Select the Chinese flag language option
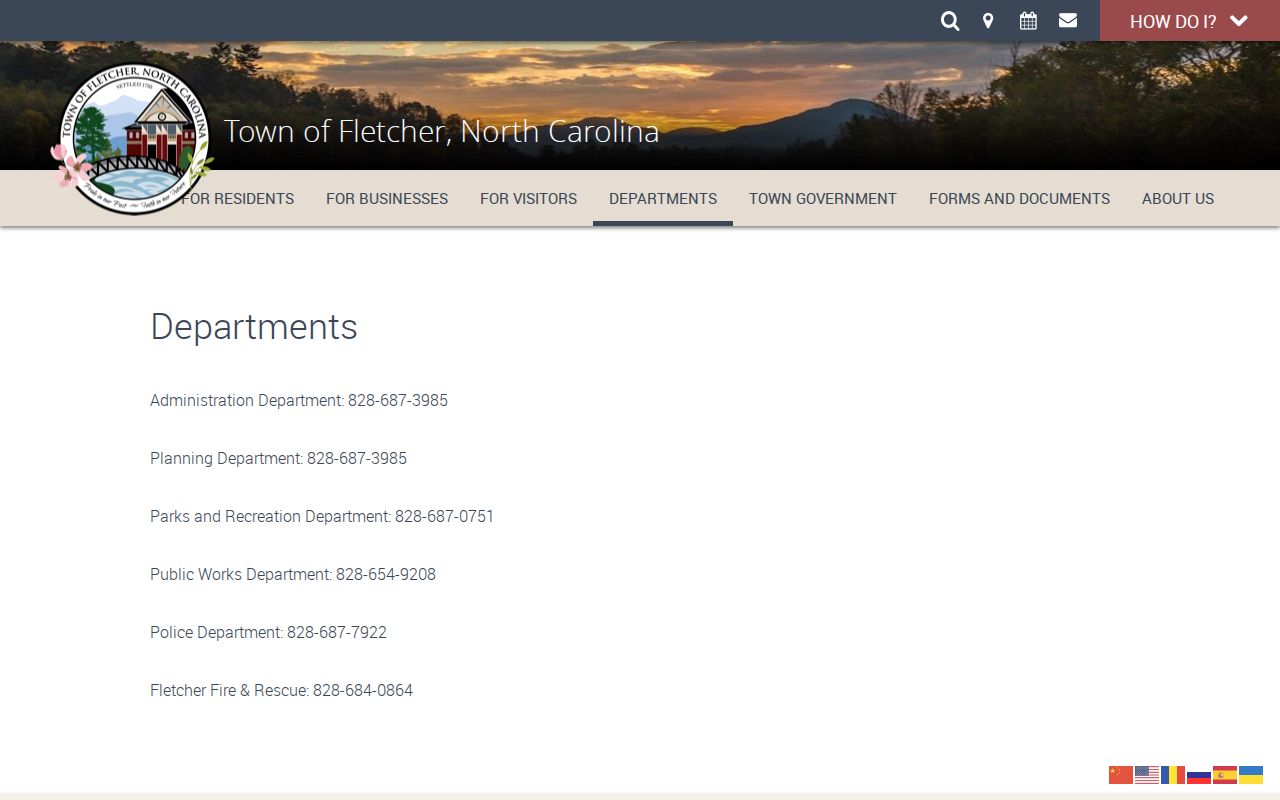 (1121, 775)
